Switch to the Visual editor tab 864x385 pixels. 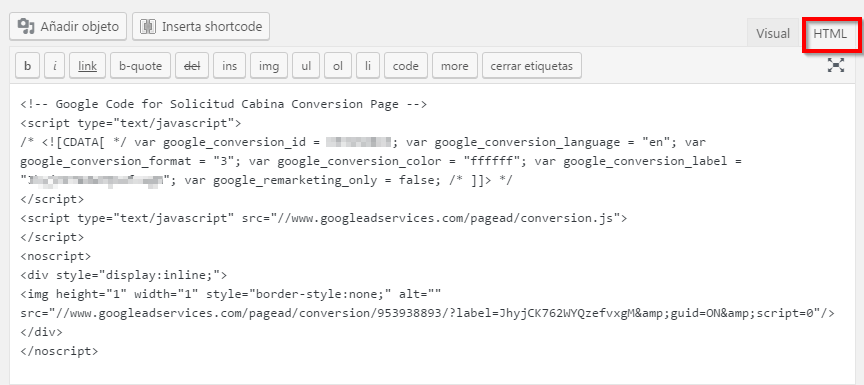click(x=773, y=34)
